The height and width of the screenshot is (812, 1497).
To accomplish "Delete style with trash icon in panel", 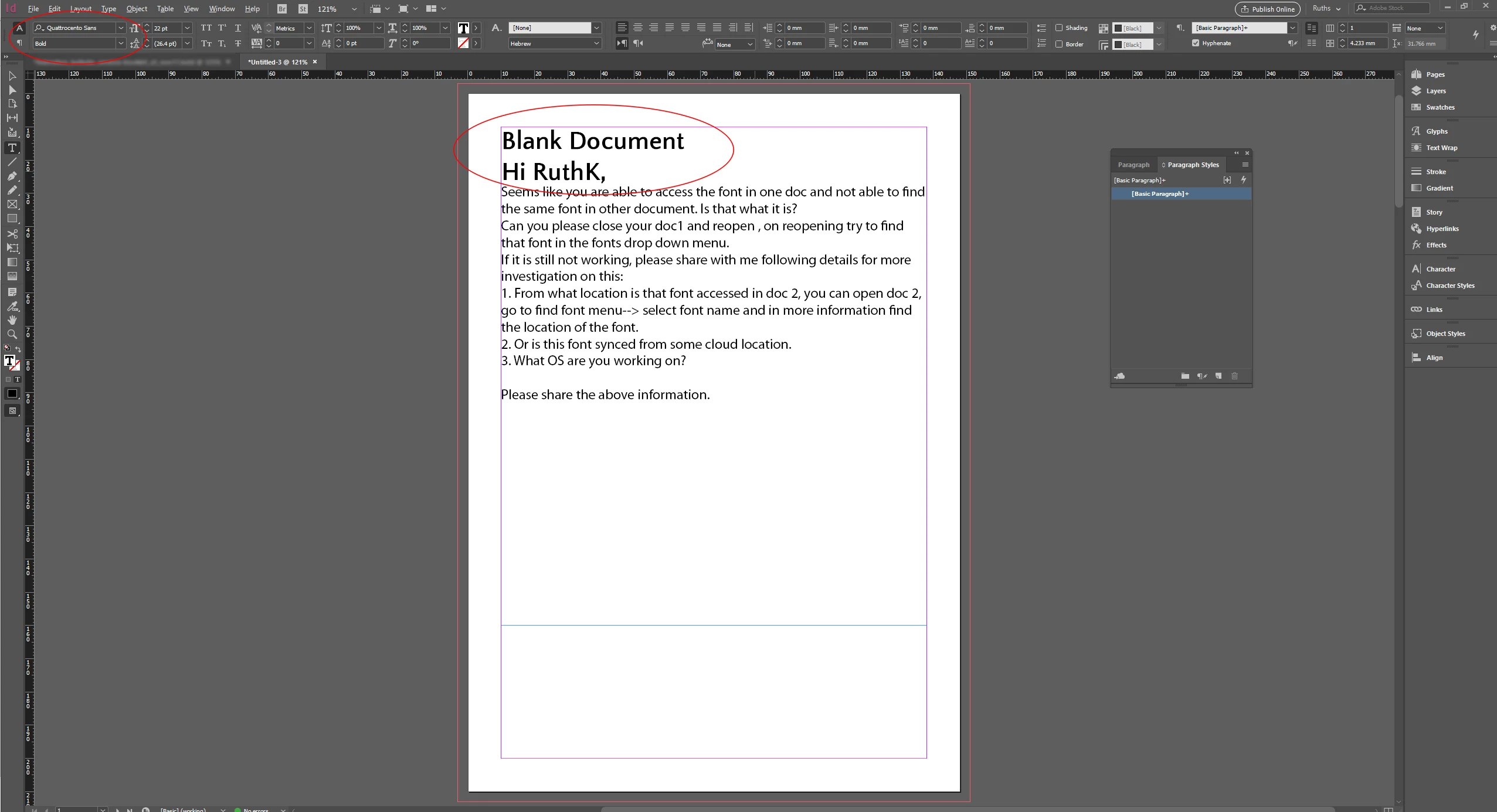I will pyautogui.click(x=1234, y=376).
